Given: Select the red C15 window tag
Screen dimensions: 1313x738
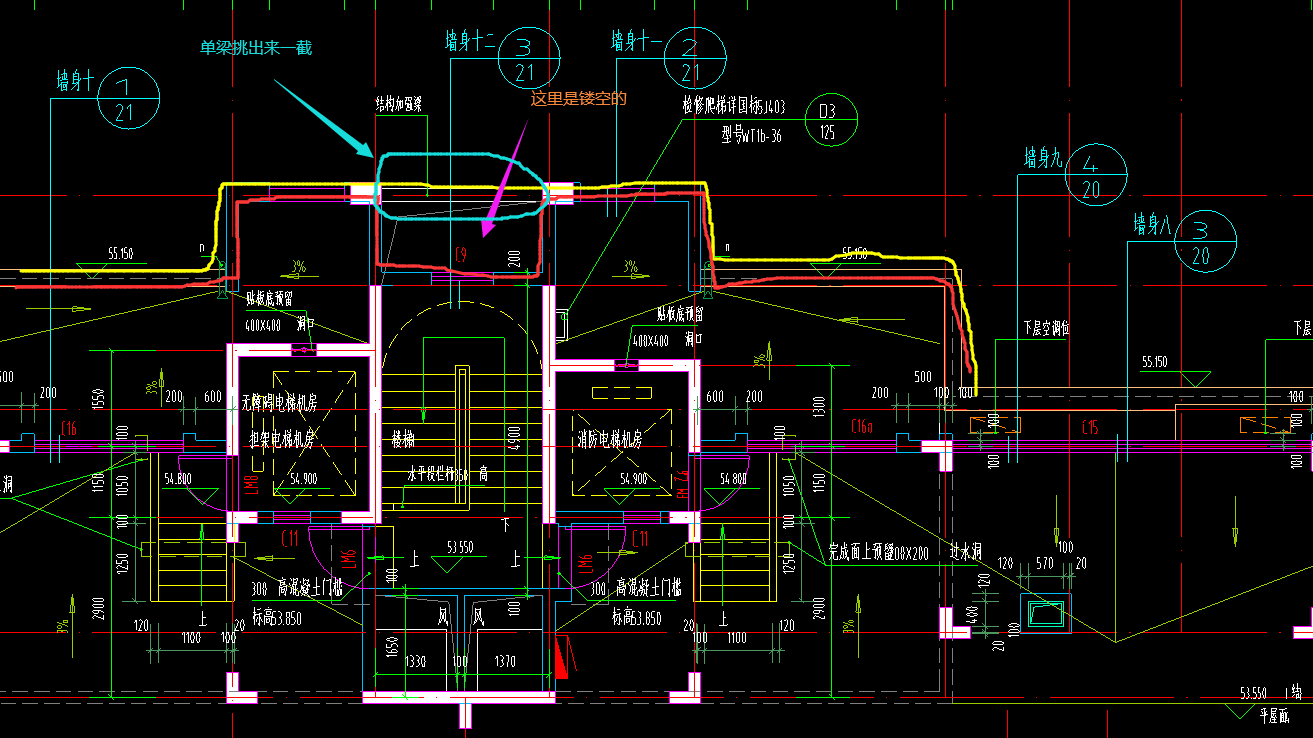Looking at the screenshot, I should (x=1090, y=428).
